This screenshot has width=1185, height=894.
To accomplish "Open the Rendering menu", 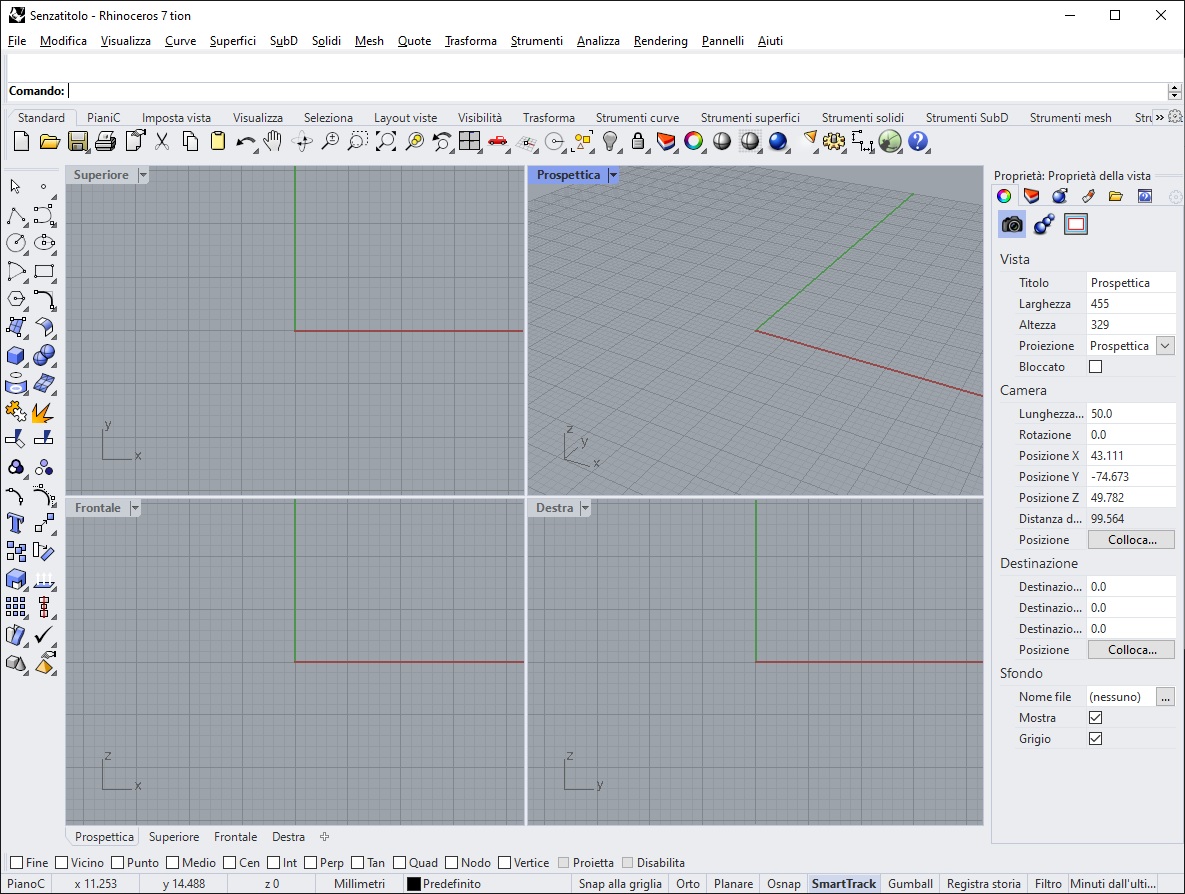I will 661,41.
